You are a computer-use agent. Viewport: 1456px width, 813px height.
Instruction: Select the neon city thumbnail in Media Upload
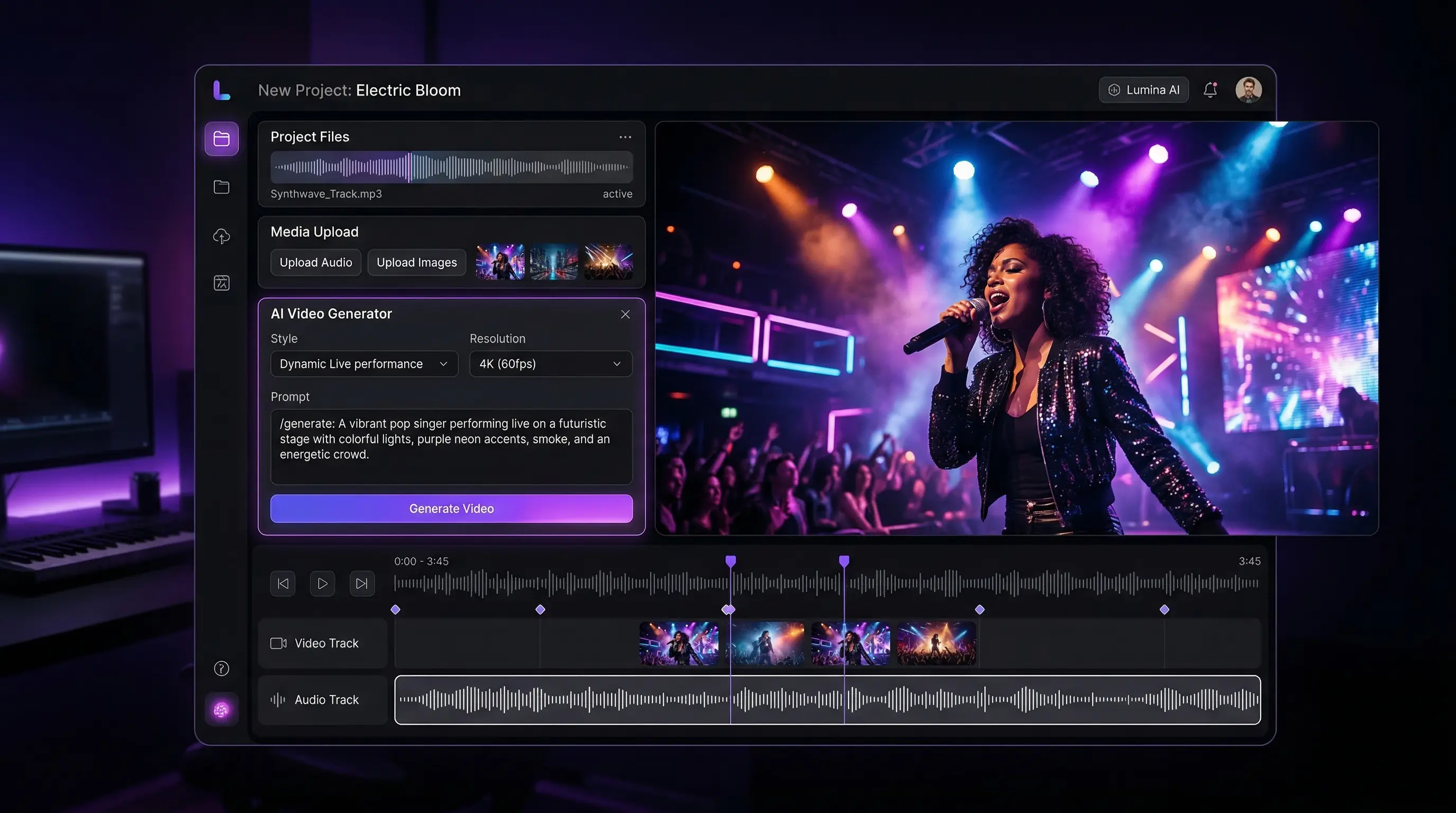pyautogui.click(x=554, y=262)
